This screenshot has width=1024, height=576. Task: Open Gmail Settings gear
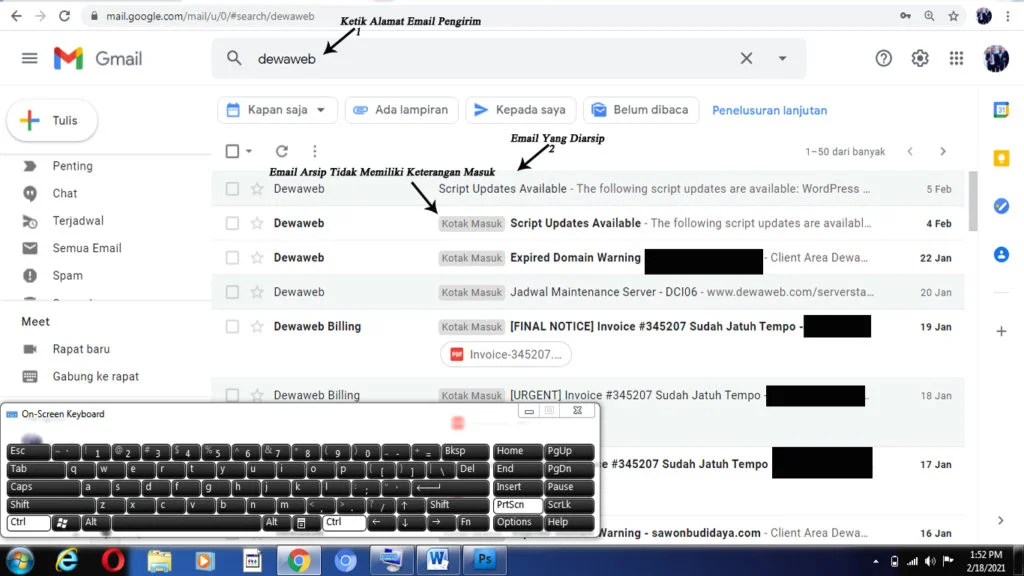coord(920,58)
